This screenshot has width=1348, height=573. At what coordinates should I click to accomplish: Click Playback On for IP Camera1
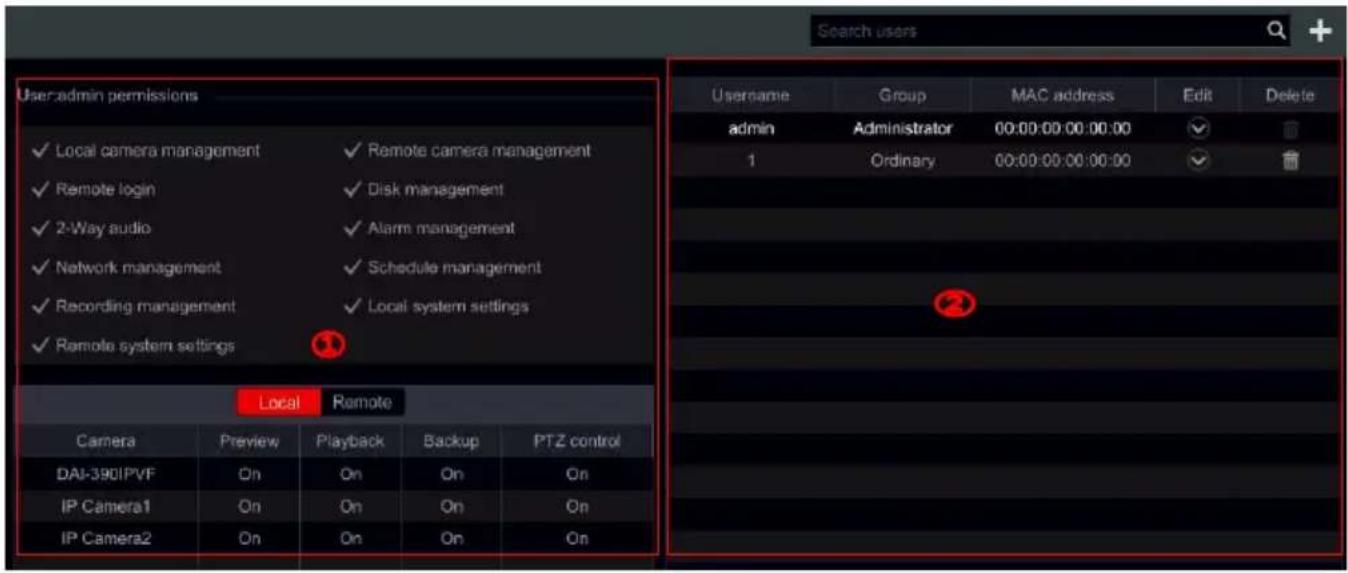coord(350,506)
